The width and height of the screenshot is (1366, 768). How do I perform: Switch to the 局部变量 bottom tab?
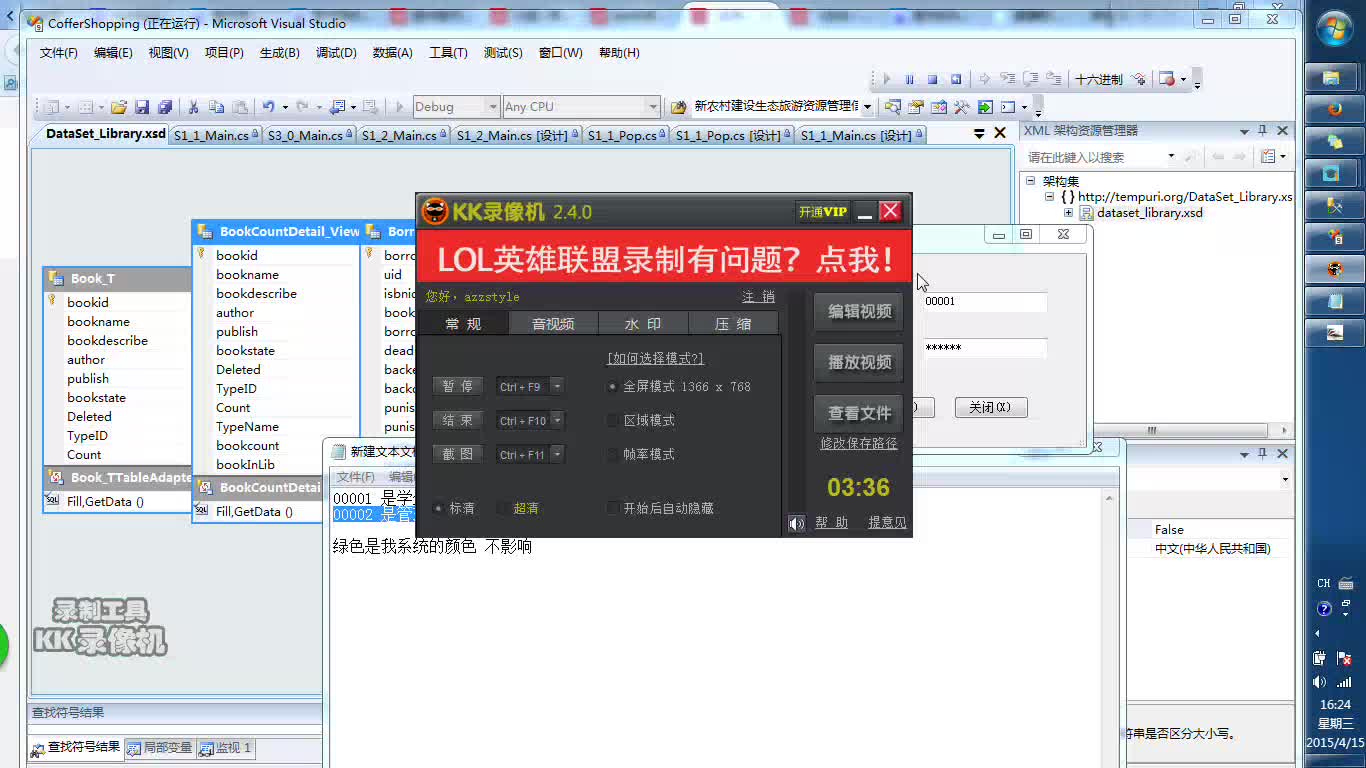pyautogui.click(x=160, y=747)
